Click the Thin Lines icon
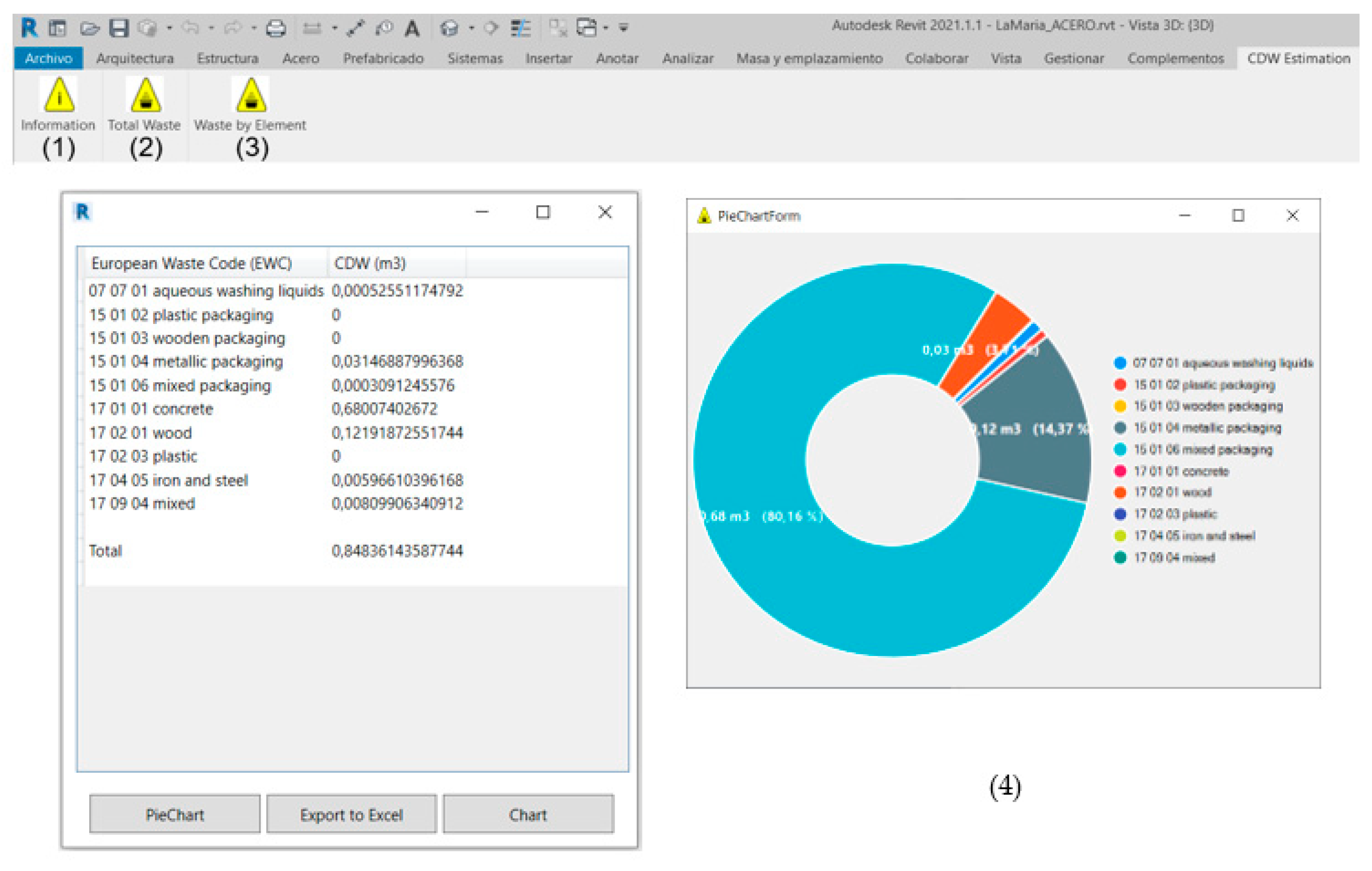Image resolution: width=1372 pixels, height=871 pixels. [521, 28]
